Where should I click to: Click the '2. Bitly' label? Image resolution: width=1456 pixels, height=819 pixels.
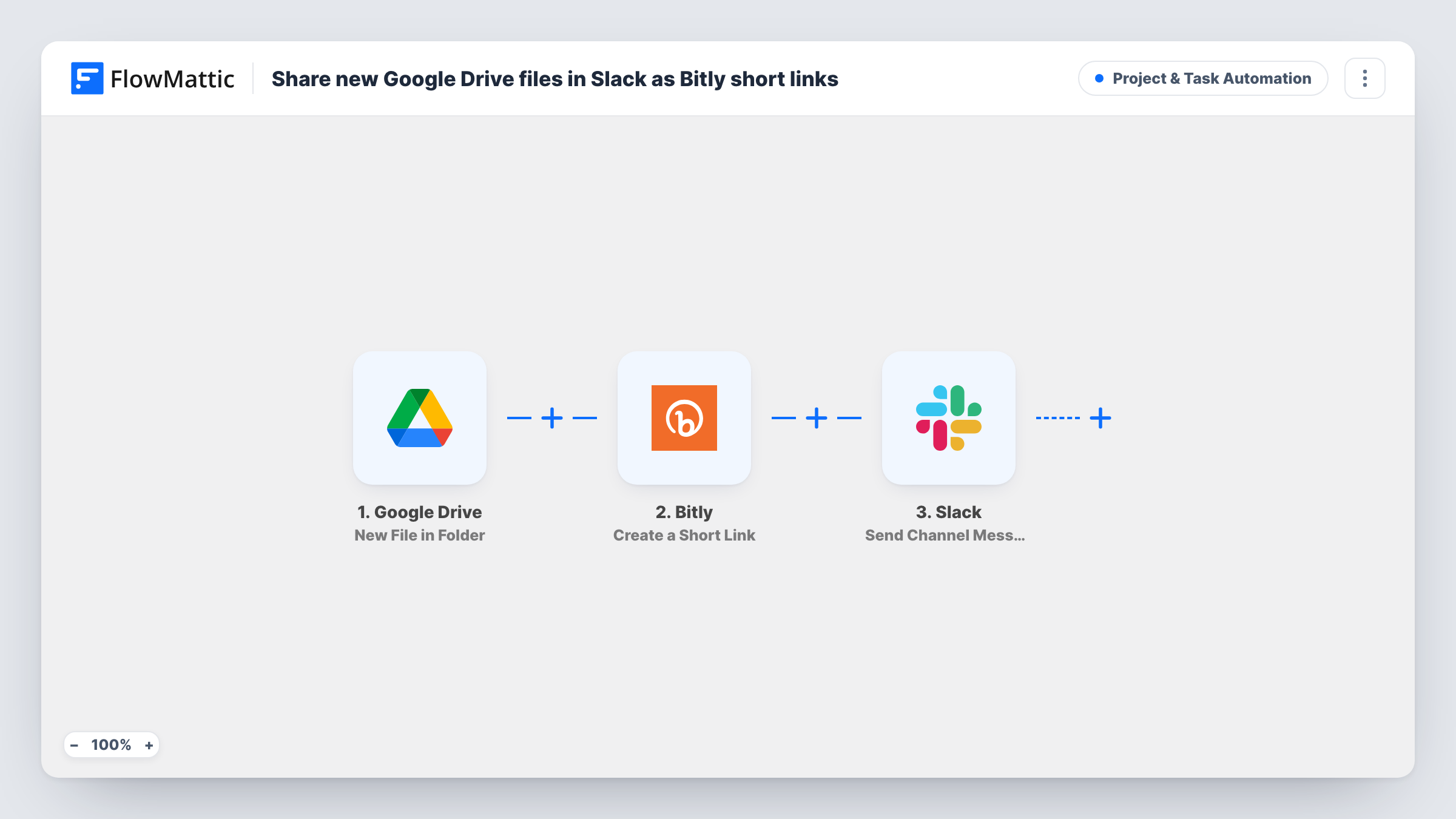point(684,512)
